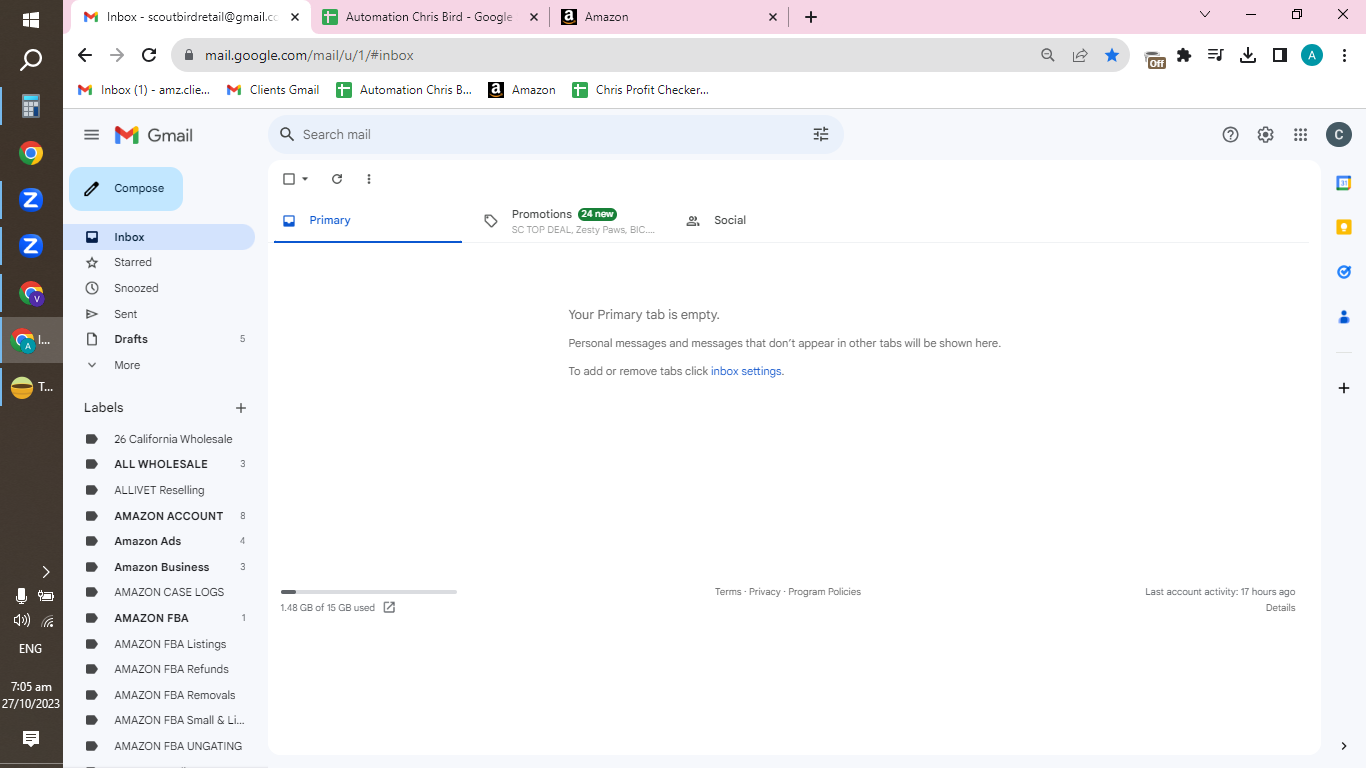The image size is (1366, 768).
Task: Open Clients Gmail bookmark
Action: [273, 90]
